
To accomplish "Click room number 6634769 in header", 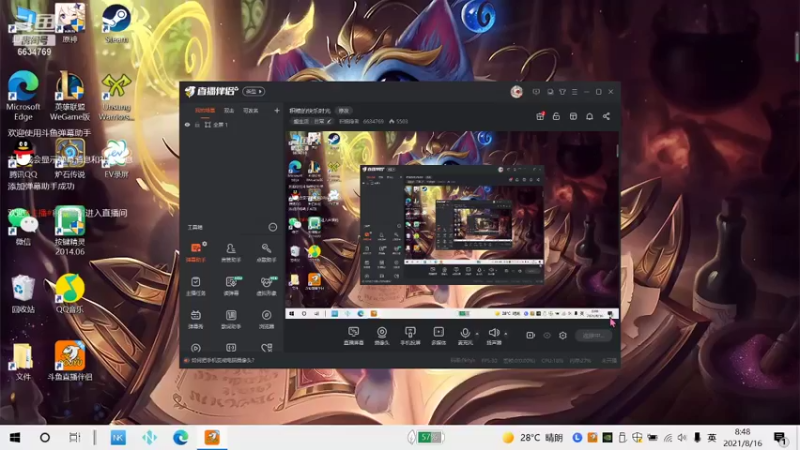I will click(x=373, y=121).
